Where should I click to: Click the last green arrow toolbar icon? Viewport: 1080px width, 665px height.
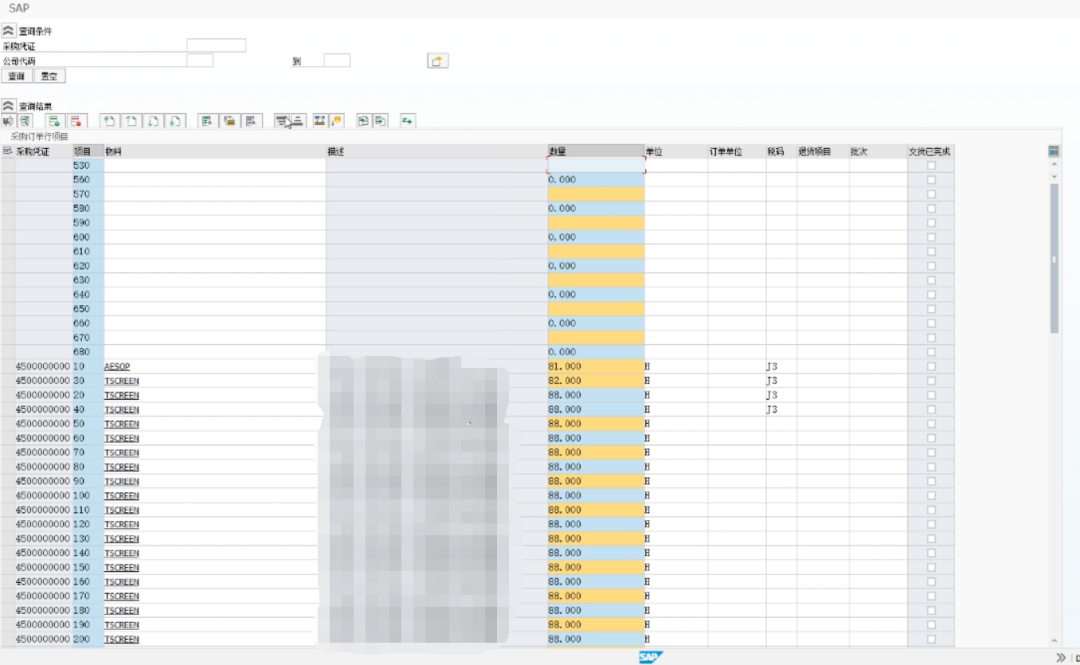(x=407, y=121)
